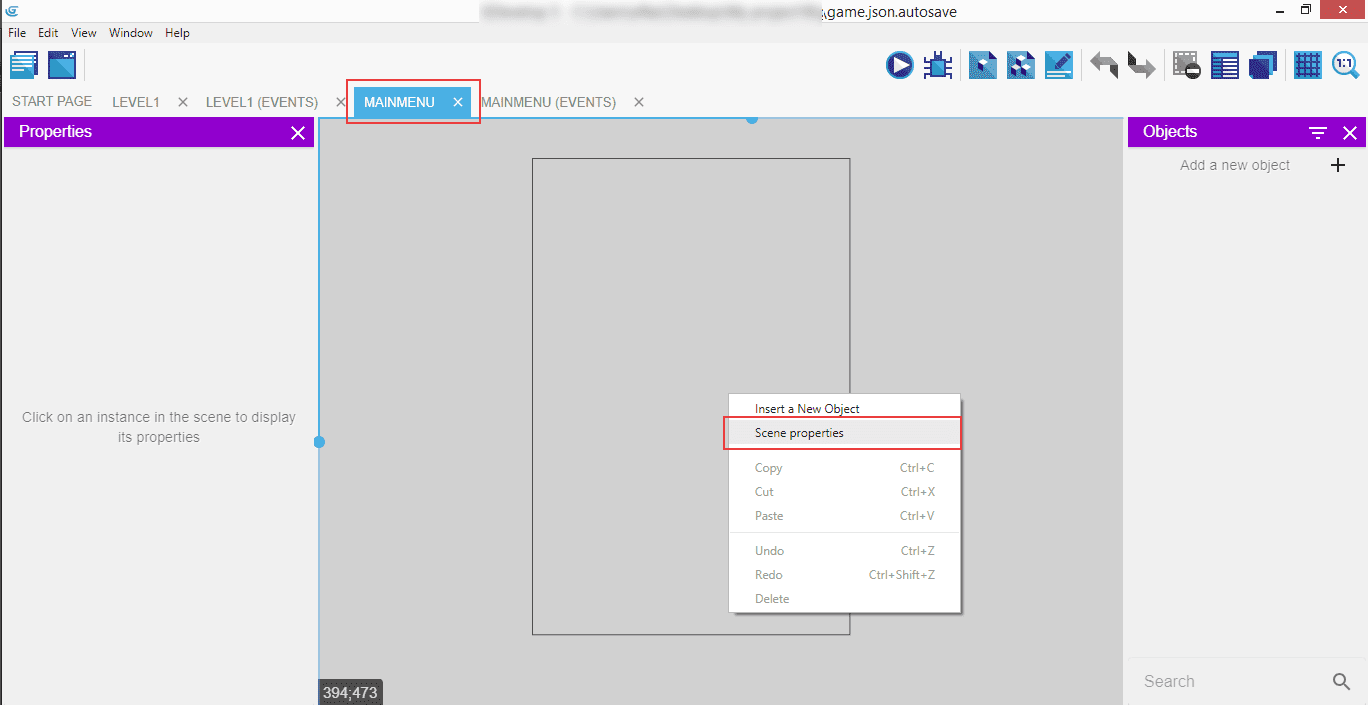Open the layers editor icon
This screenshot has width=1368, height=705.
click(1263, 65)
